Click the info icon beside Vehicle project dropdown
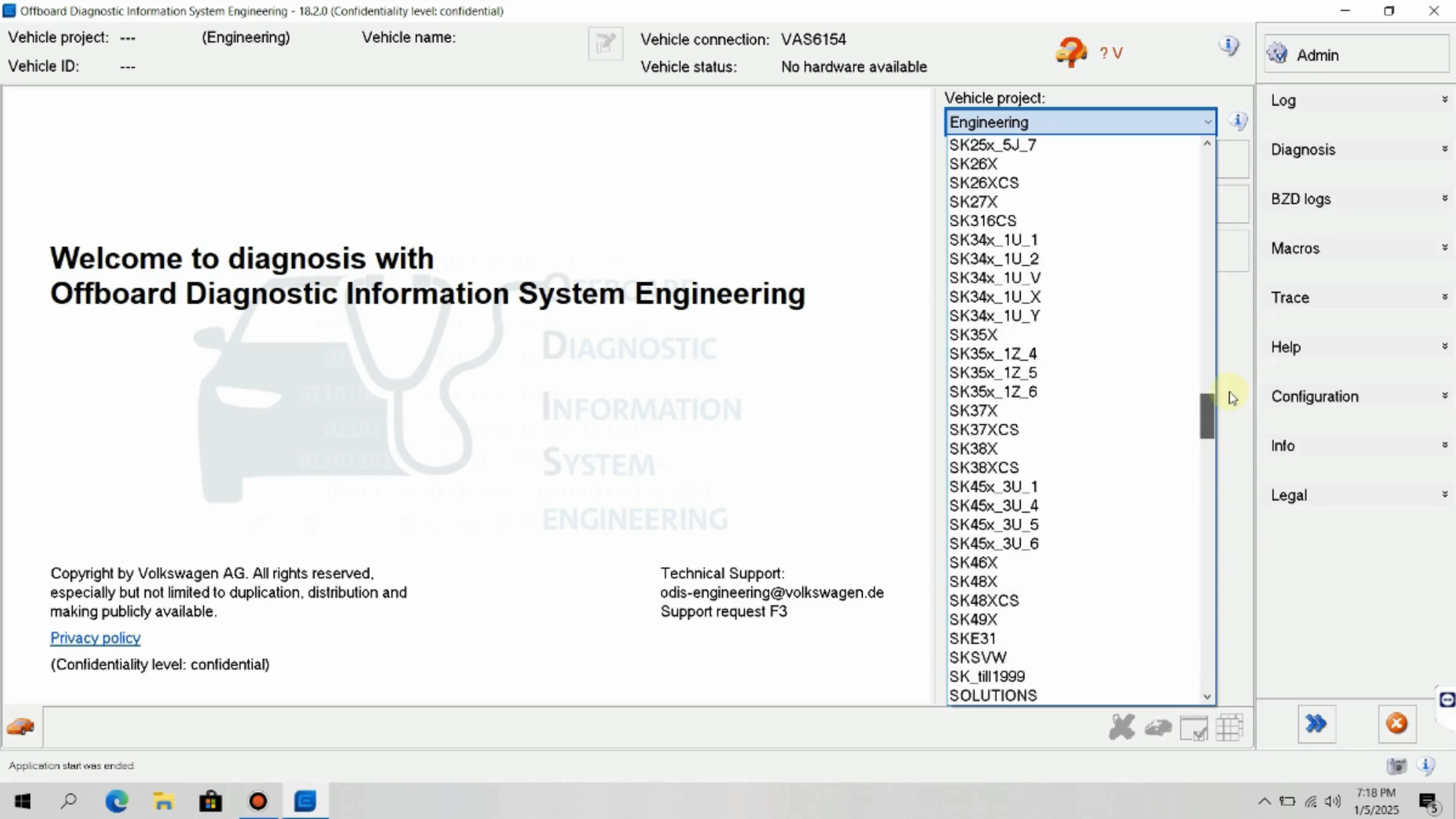This screenshot has height=819, width=1456. [x=1238, y=121]
